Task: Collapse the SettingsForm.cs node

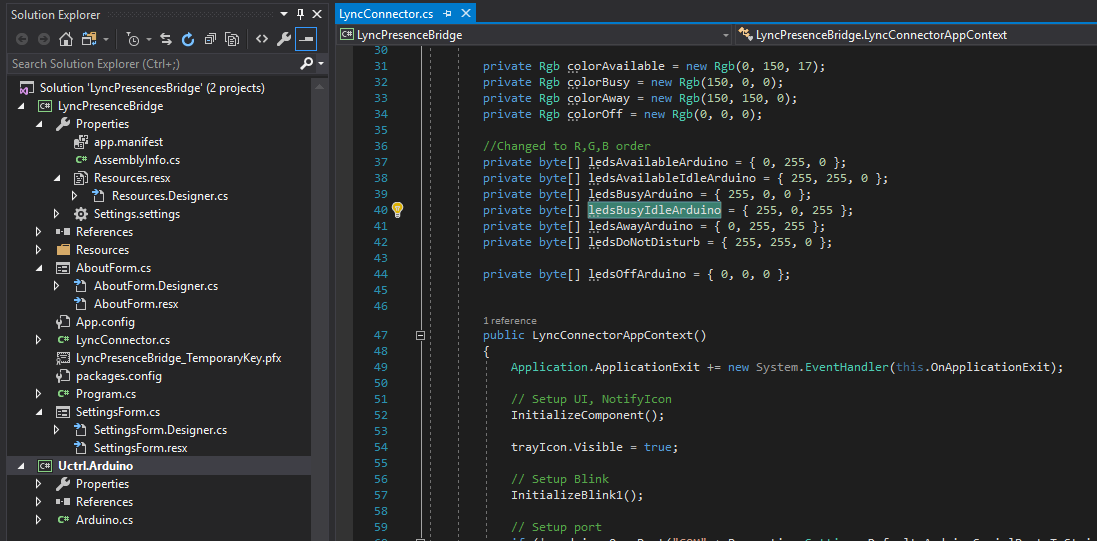Action: point(39,412)
